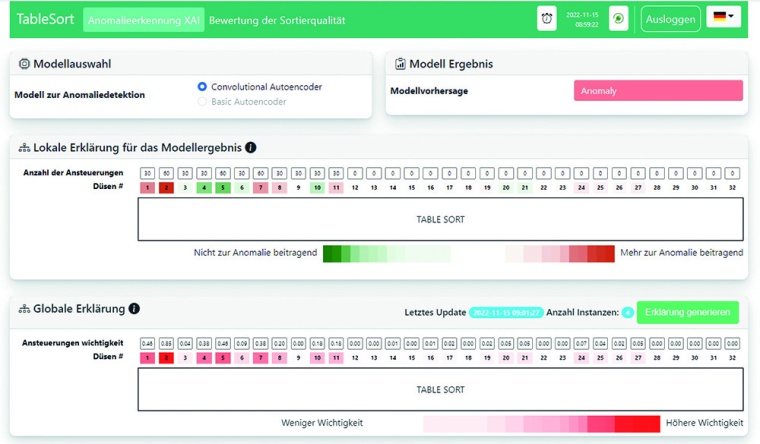
Task: Select the Convolutional Autoencoder radio option
Action: tap(202, 87)
